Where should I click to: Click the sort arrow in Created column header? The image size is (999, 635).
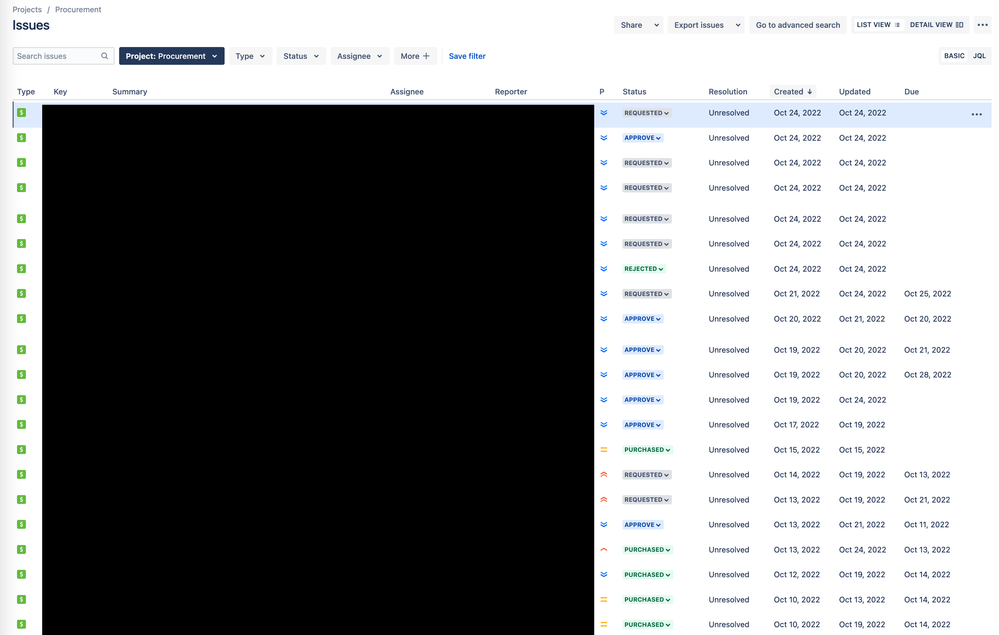tap(810, 92)
